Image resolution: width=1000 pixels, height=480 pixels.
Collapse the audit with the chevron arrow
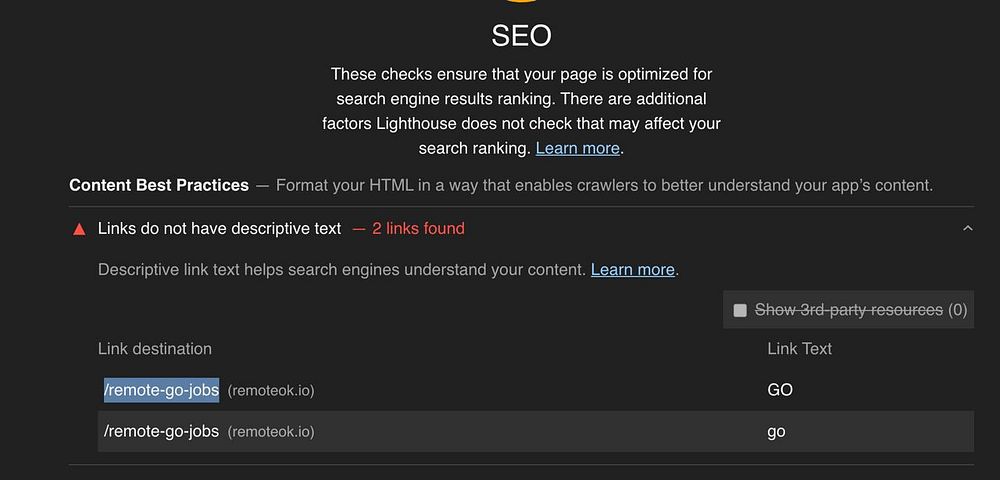coord(967,229)
